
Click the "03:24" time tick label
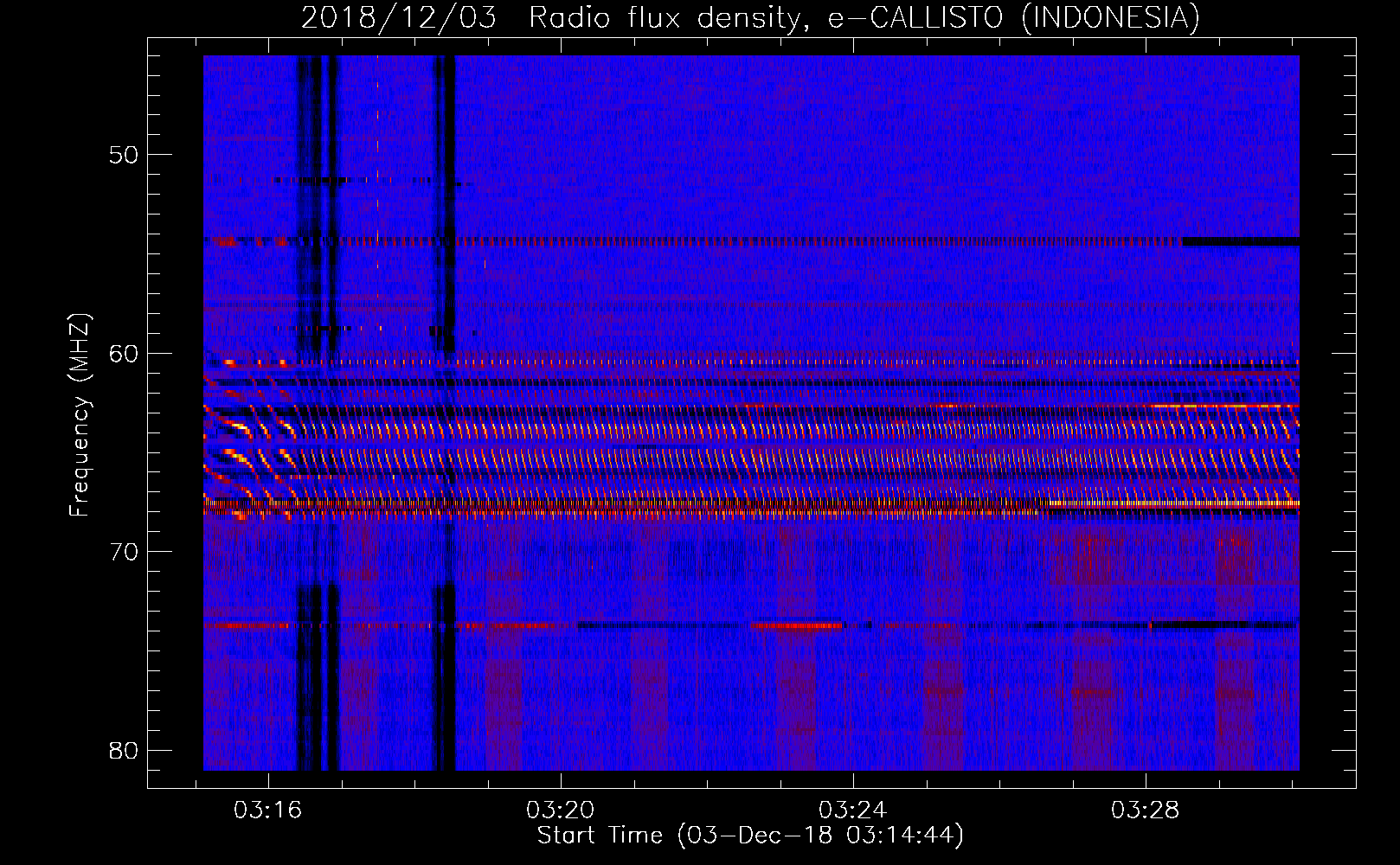[853, 811]
